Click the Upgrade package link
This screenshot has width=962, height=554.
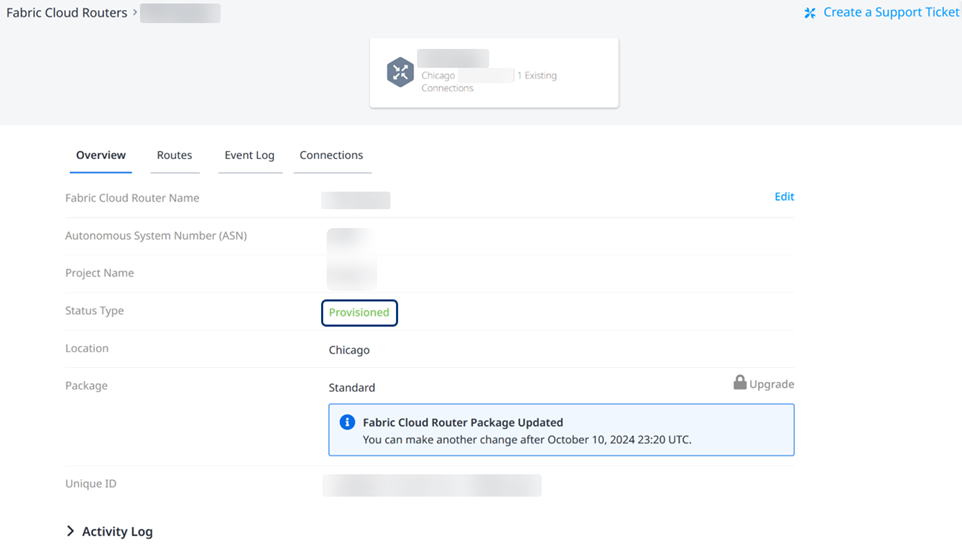click(771, 384)
